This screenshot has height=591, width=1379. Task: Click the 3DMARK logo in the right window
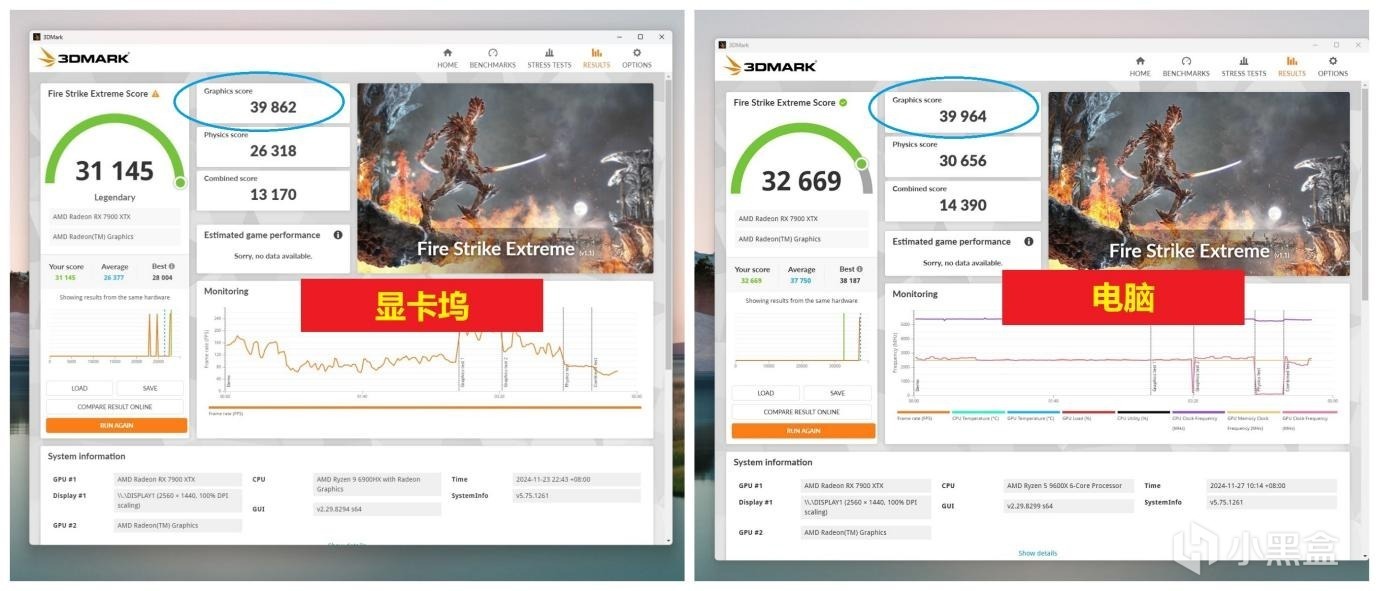771,66
